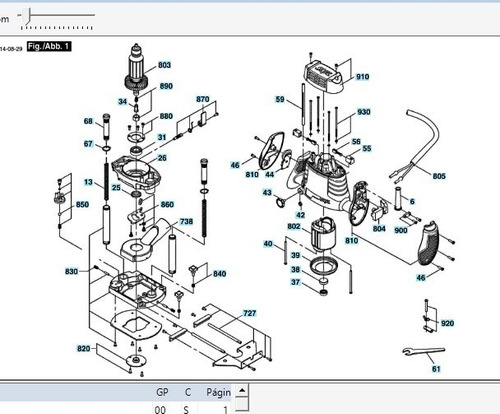
Task: Select part number 56 label
Action: (356, 141)
